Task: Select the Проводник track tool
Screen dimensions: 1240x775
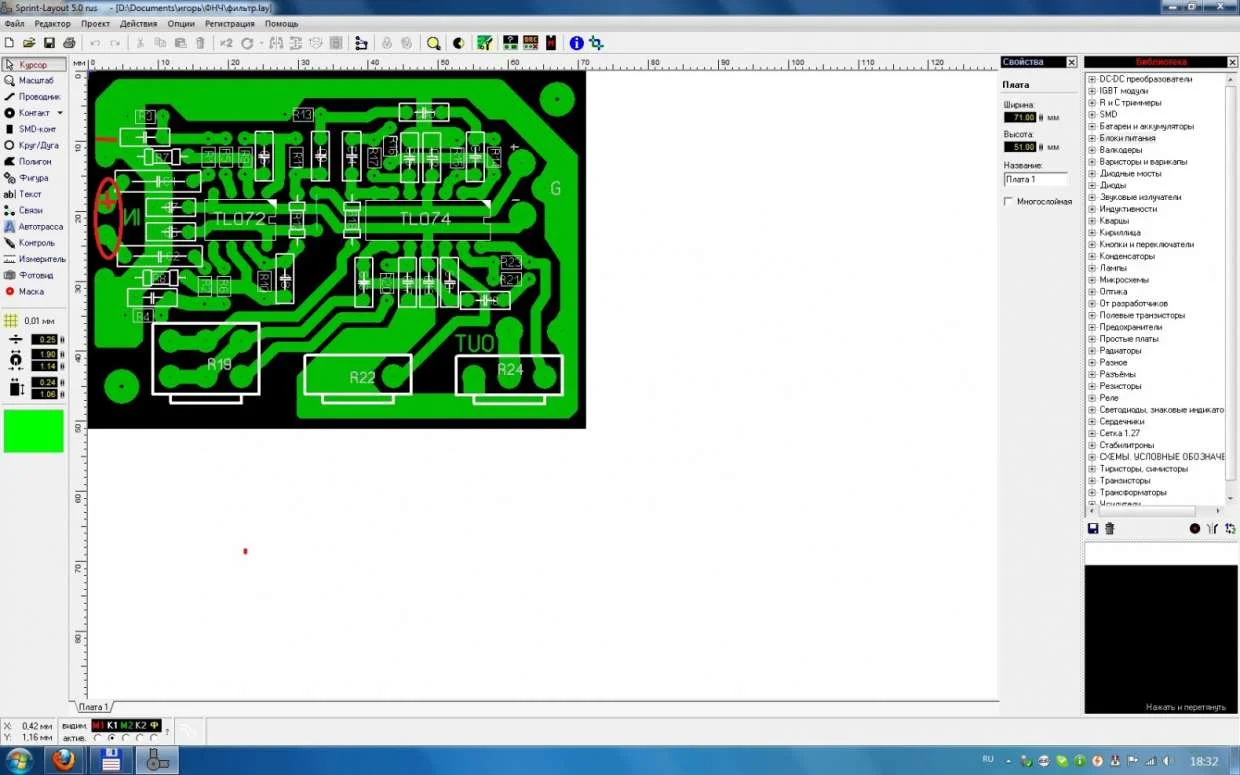Action: point(35,97)
